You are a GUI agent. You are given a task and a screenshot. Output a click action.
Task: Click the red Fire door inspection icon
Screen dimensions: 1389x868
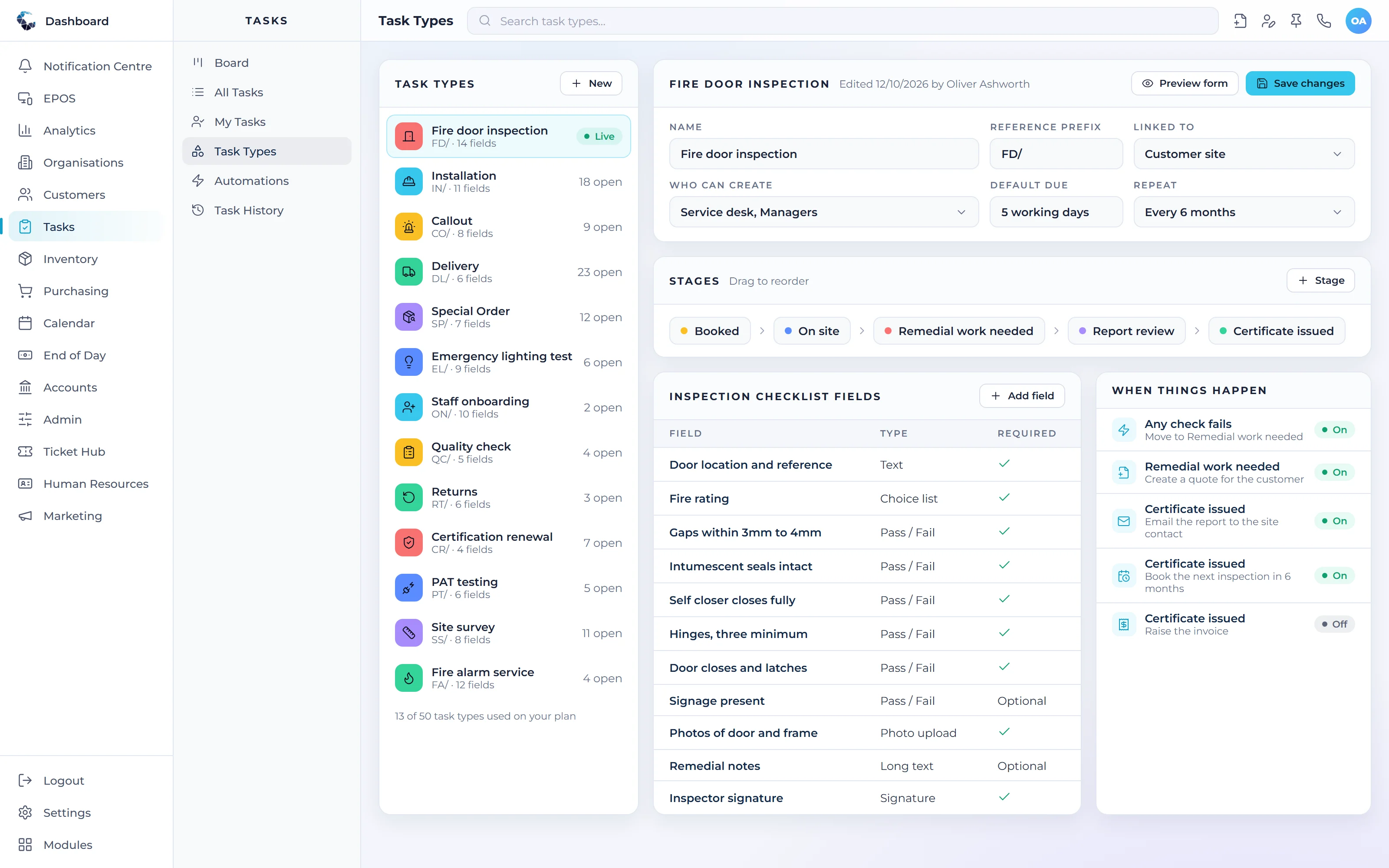click(408, 137)
